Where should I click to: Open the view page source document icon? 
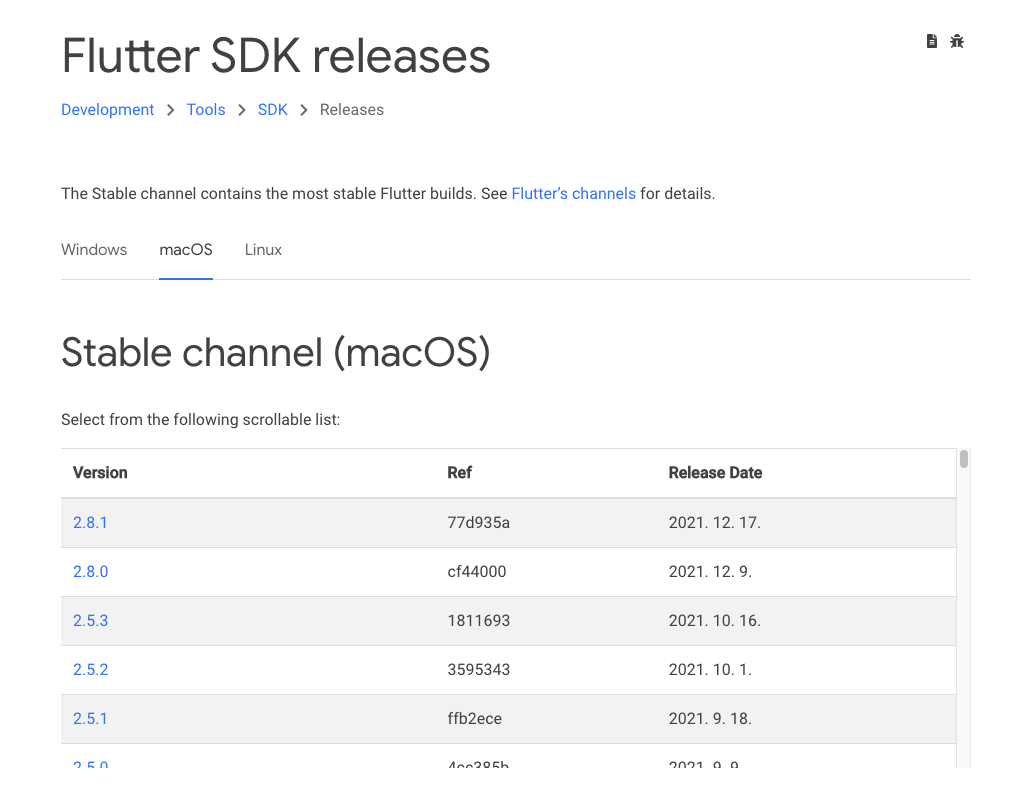coord(931,41)
